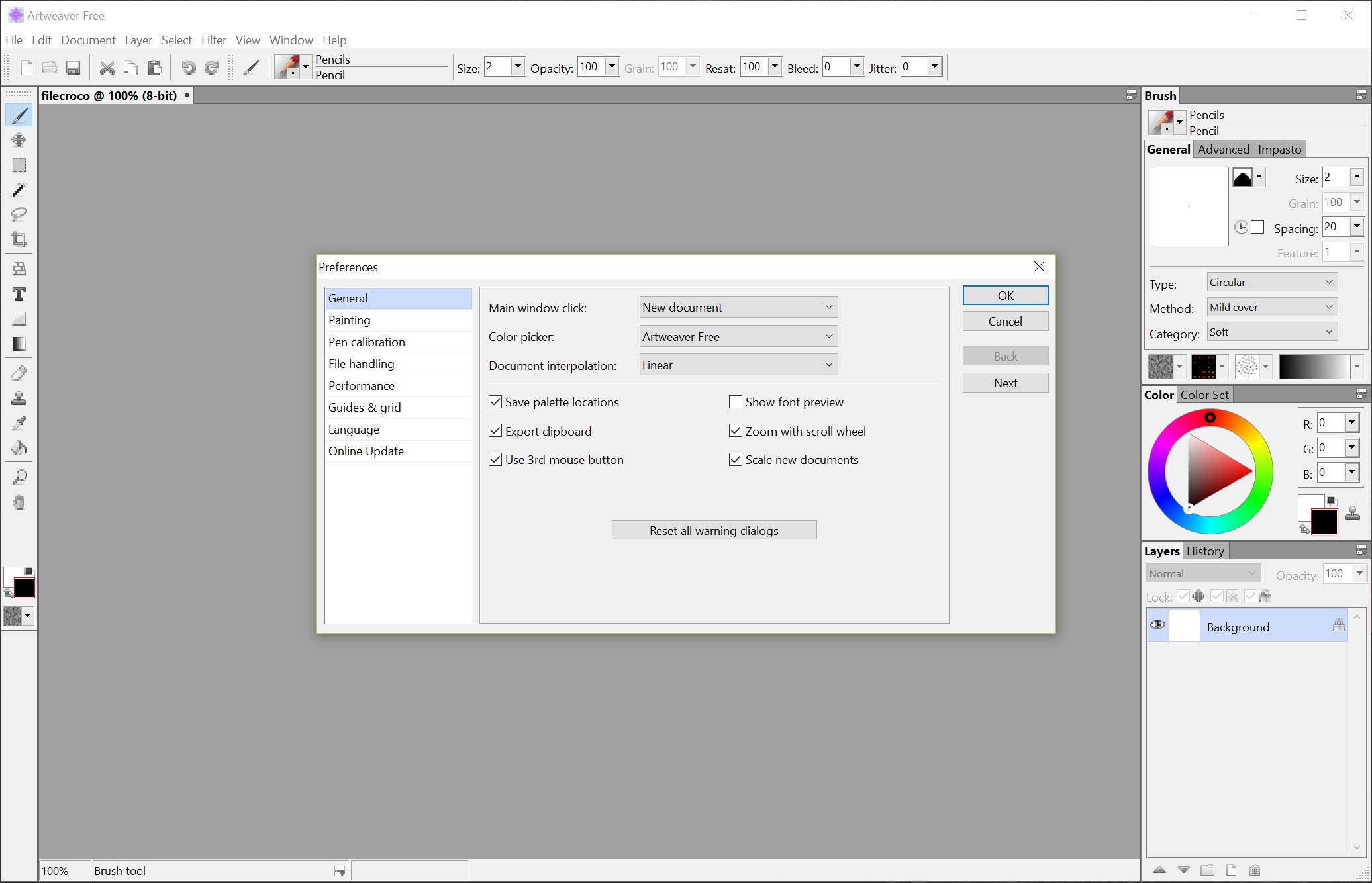Expand the Color picker combo box
The image size is (1372, 883).
point(738,336)
